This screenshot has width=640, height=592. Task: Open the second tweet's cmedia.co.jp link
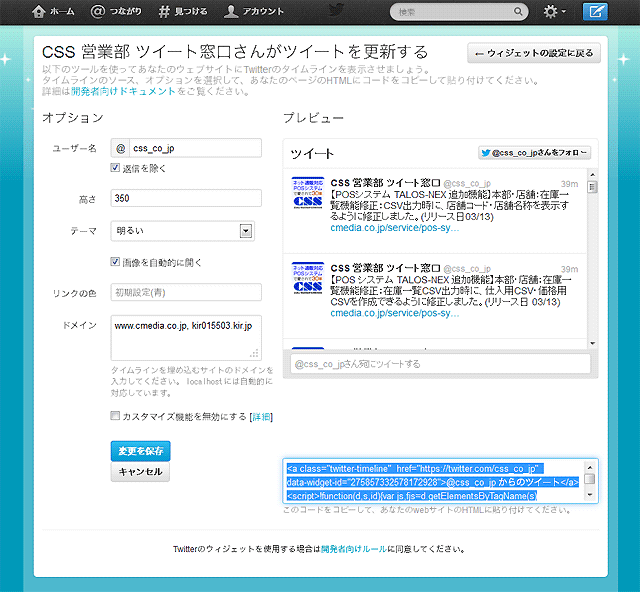[395, 313]
